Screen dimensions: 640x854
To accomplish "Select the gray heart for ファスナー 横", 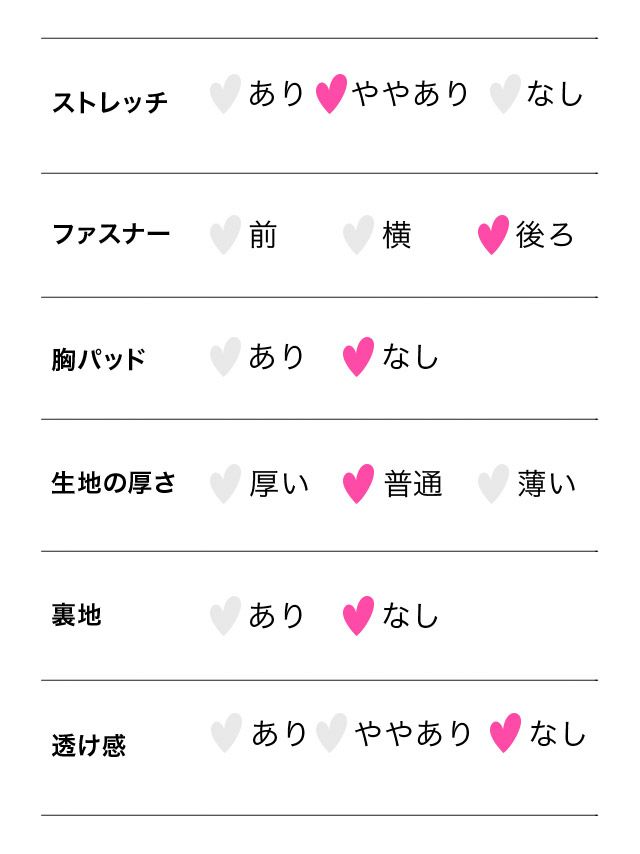I will (x=358, y=236).
